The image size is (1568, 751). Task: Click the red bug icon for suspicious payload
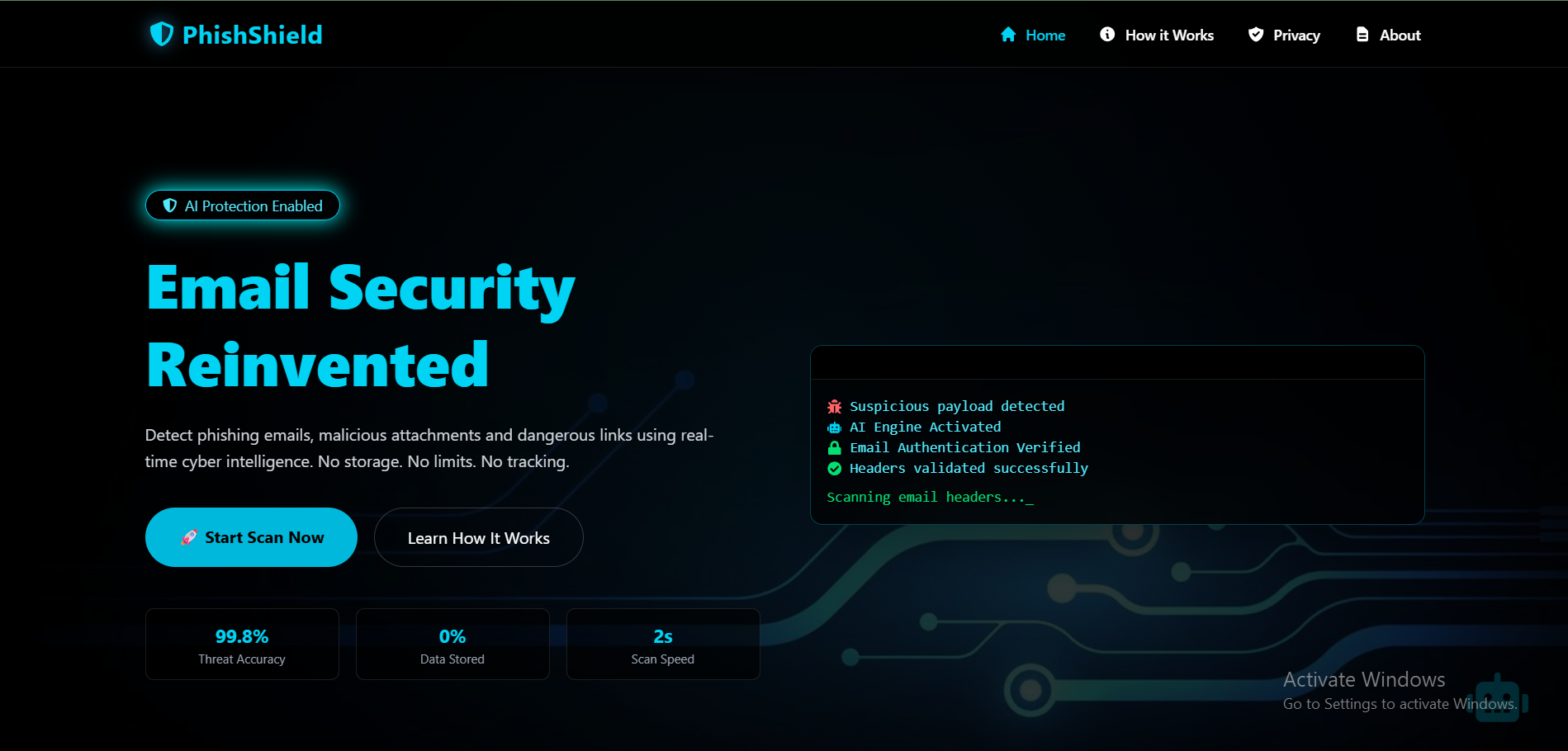[834, 405]
